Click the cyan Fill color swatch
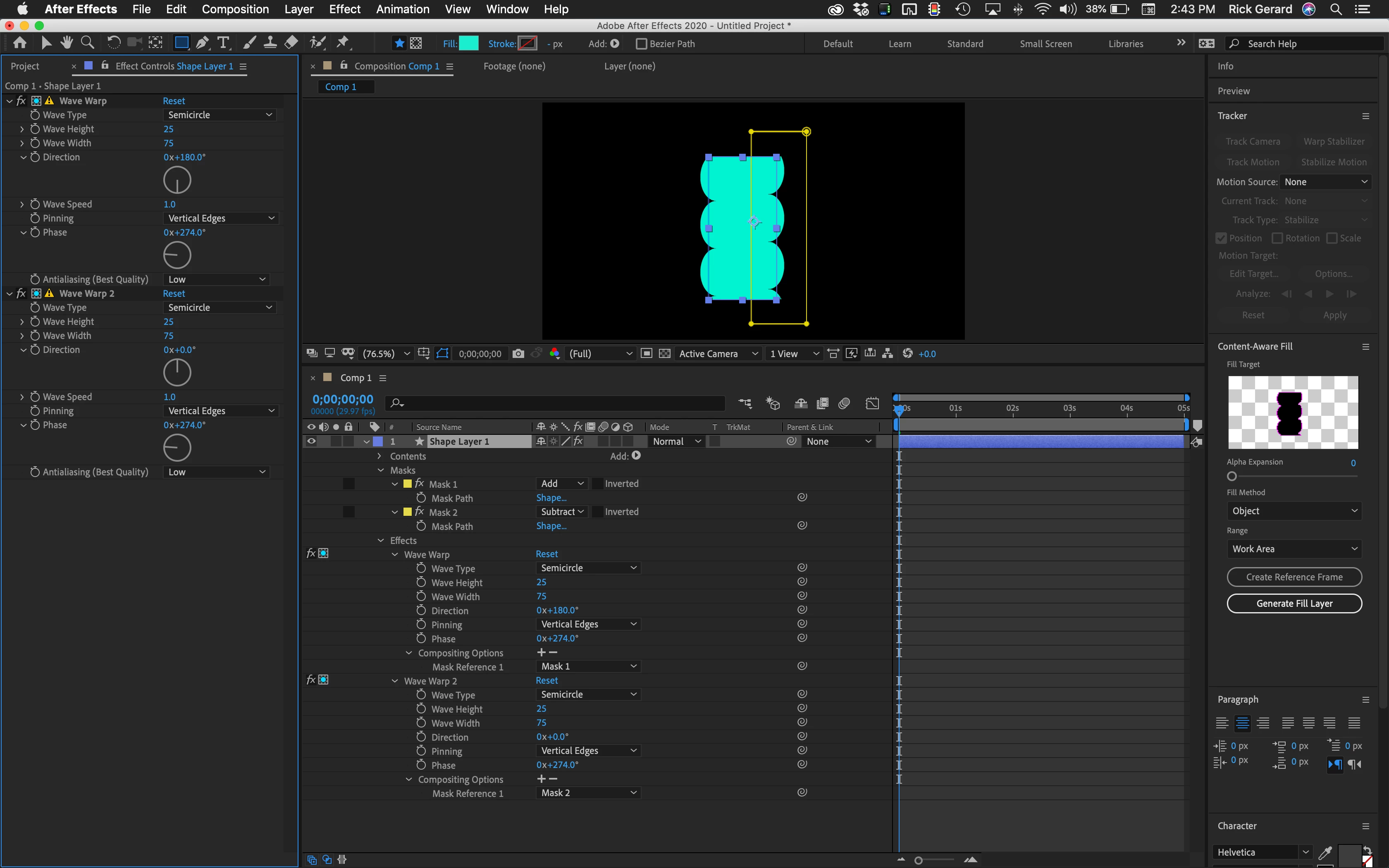Screen dimensions: 1389x868 [468, 44]
